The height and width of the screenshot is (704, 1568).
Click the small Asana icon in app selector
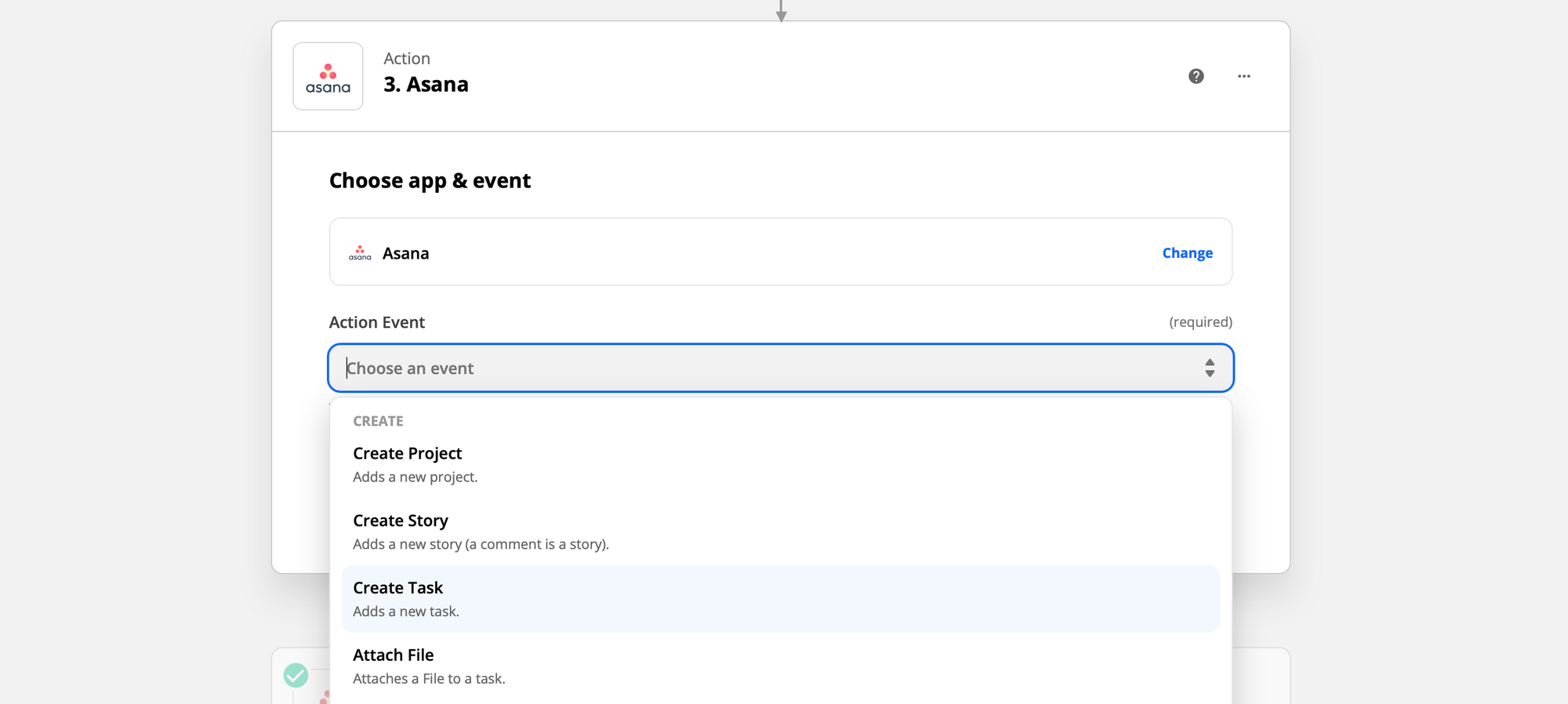coord(360,253)
